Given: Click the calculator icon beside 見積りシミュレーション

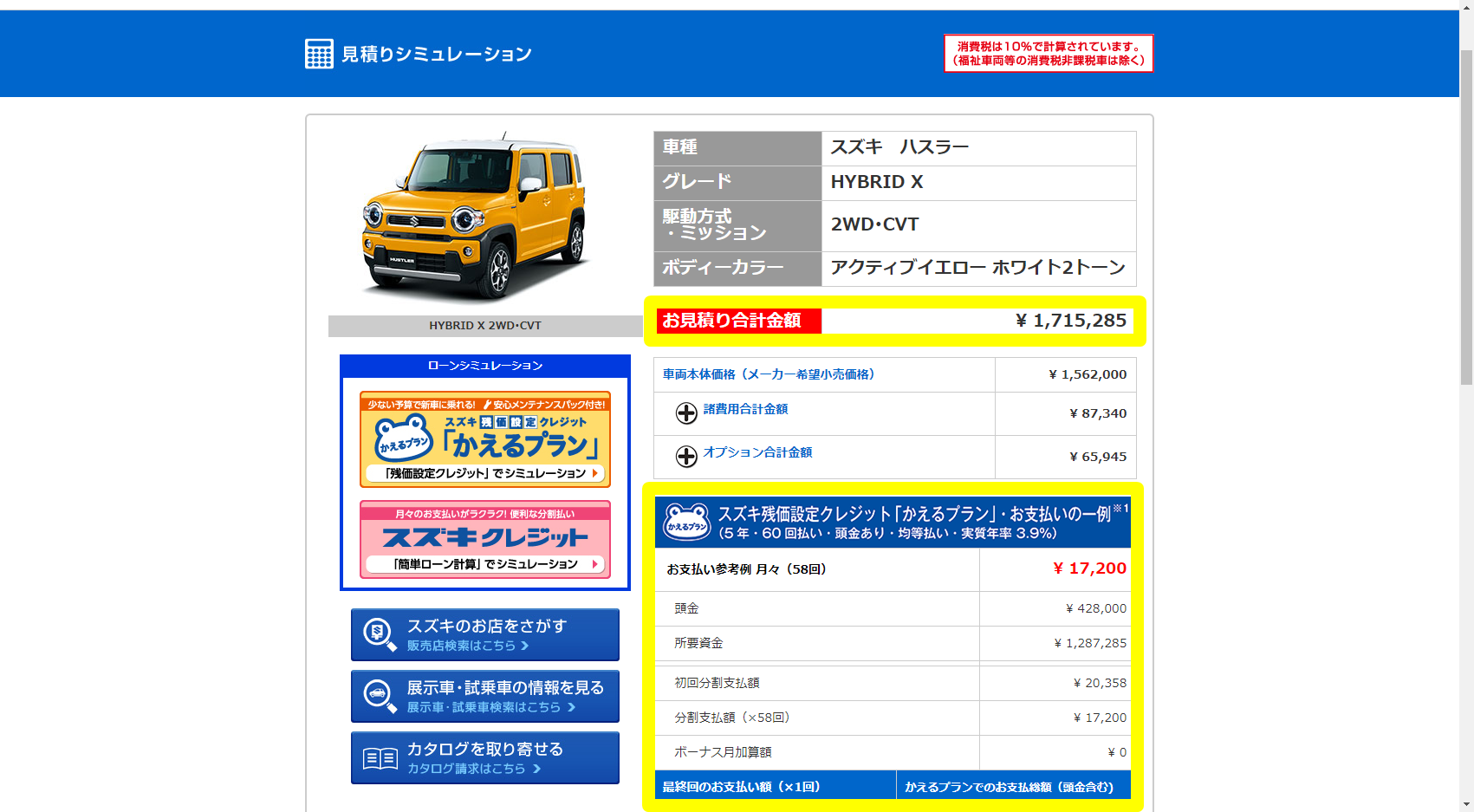Looking at the screenshot, I should point(319,54).
